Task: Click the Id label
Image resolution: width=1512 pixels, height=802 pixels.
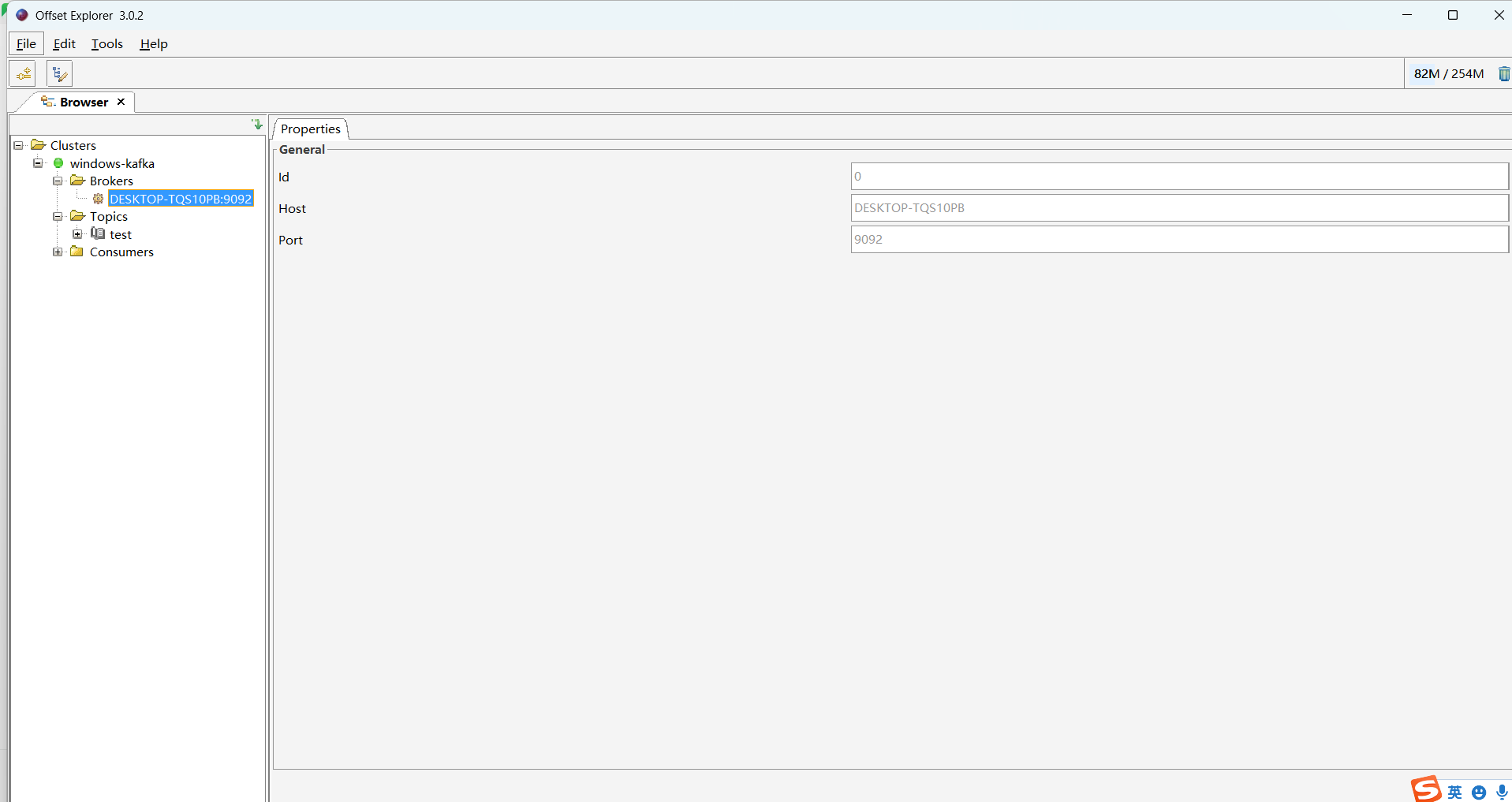Action: click(x=284, y=177)
